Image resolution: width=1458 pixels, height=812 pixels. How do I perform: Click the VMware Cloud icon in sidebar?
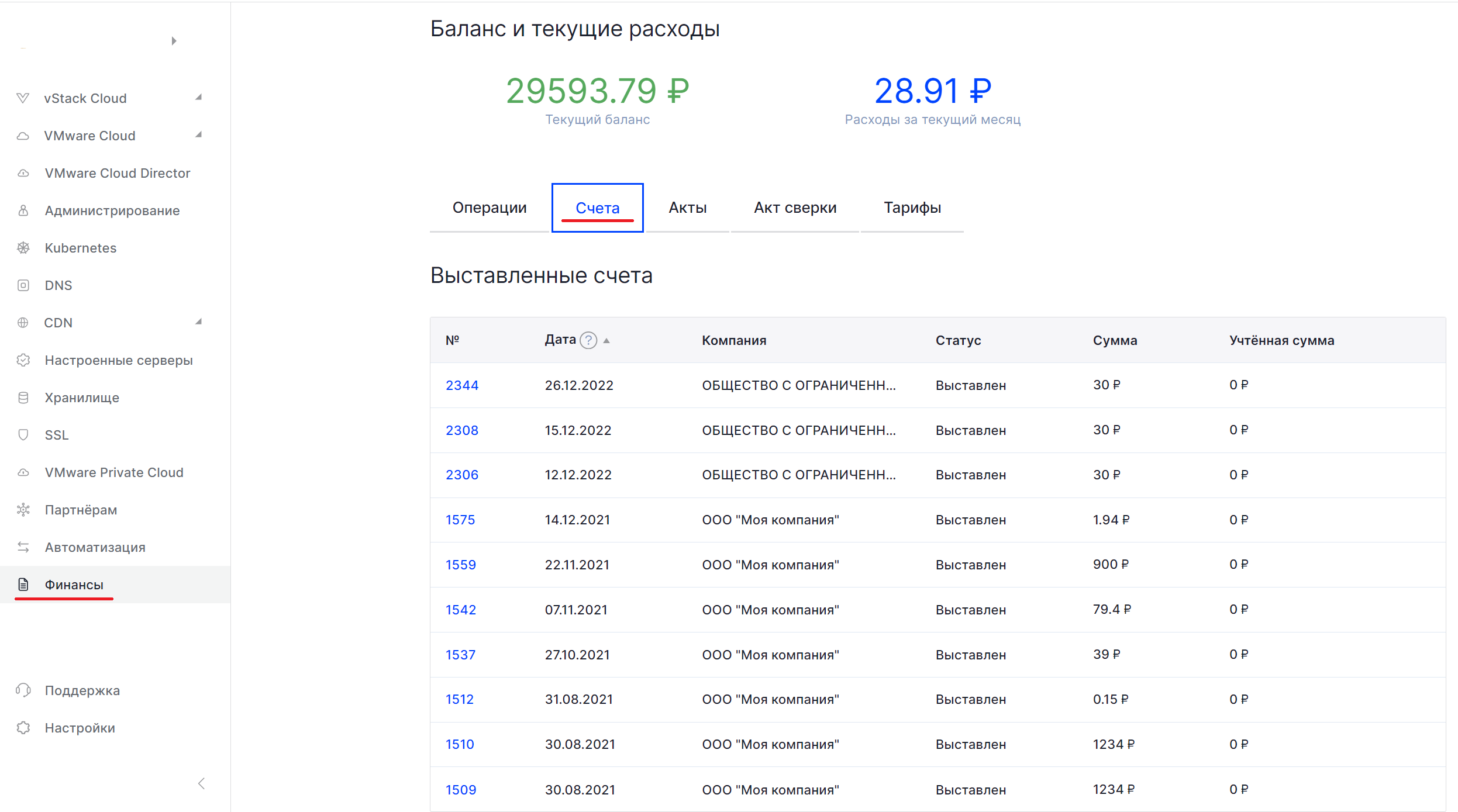[x=23, y=136]
